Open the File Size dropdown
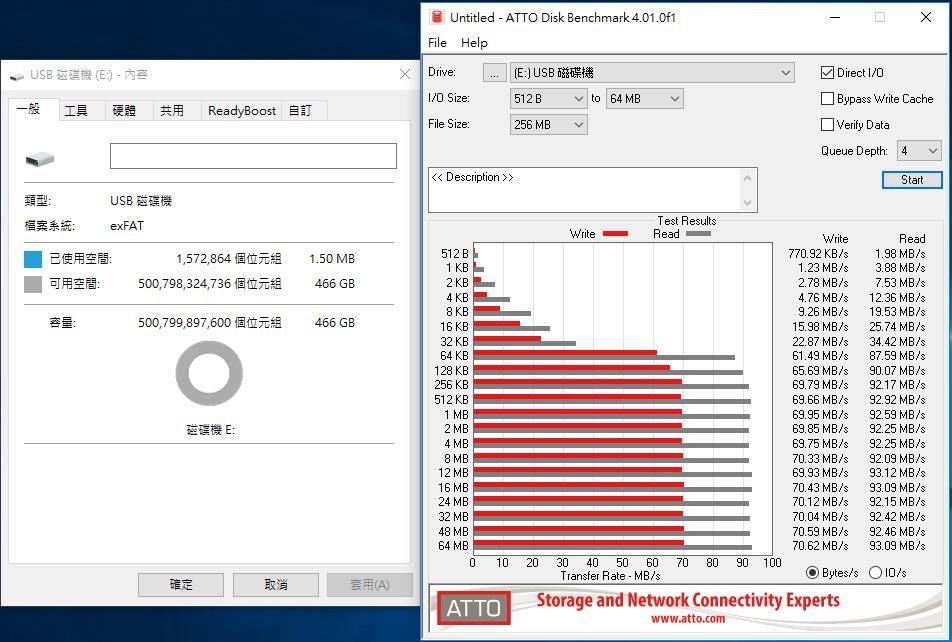This screenshot has height=642, width=952. point(548,125)
